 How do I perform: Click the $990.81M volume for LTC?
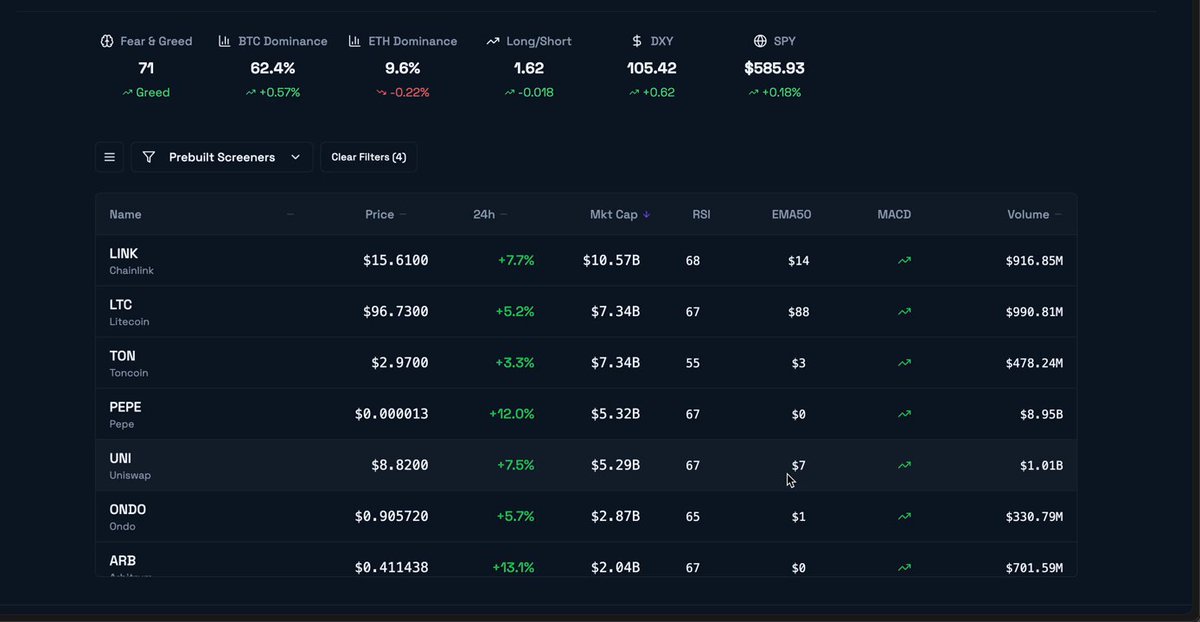click(1034, 312)
